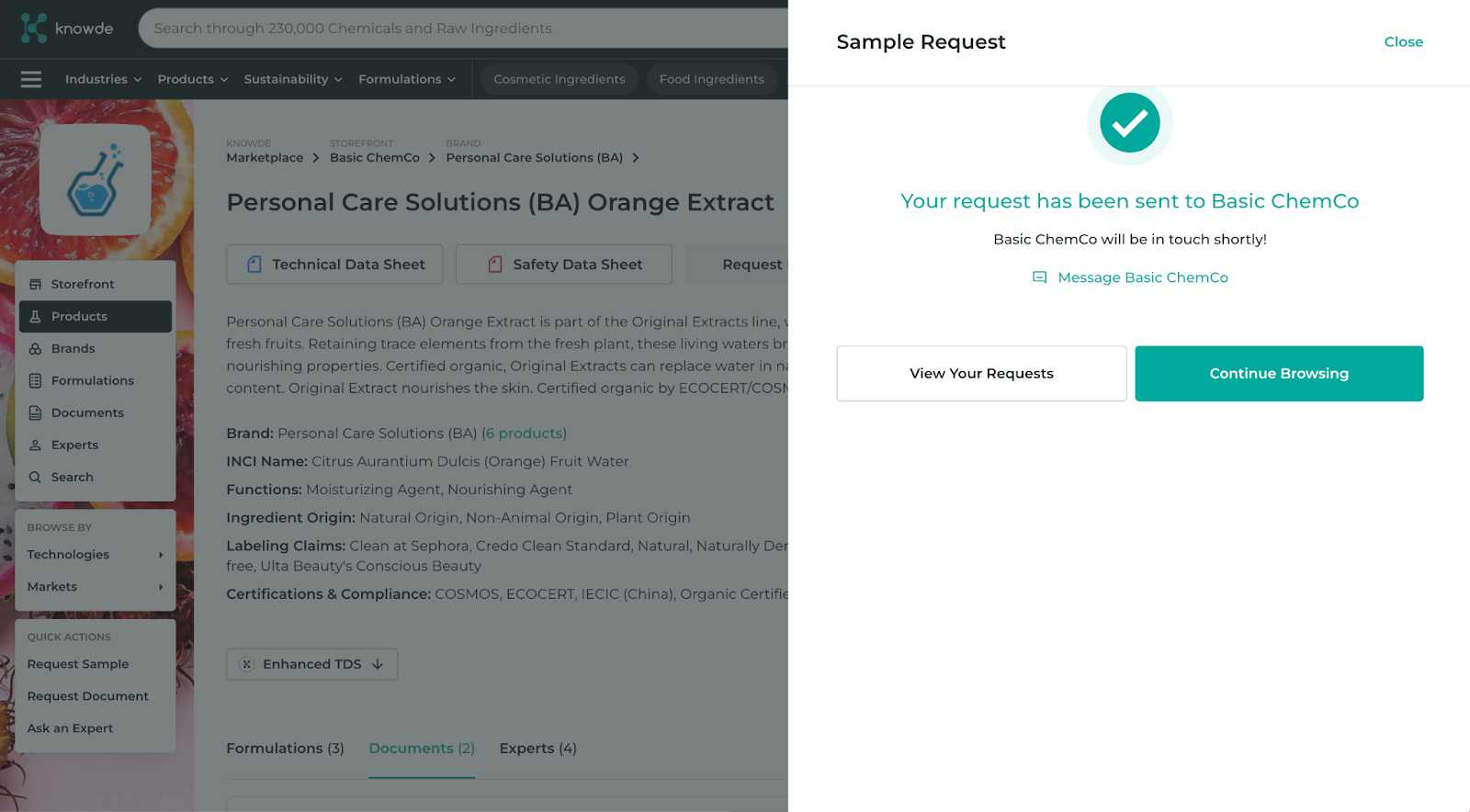The width and height of the screenshot is (1470, 812).
Task: Select the Brands sidebar icon
Action: coord(37,348)
